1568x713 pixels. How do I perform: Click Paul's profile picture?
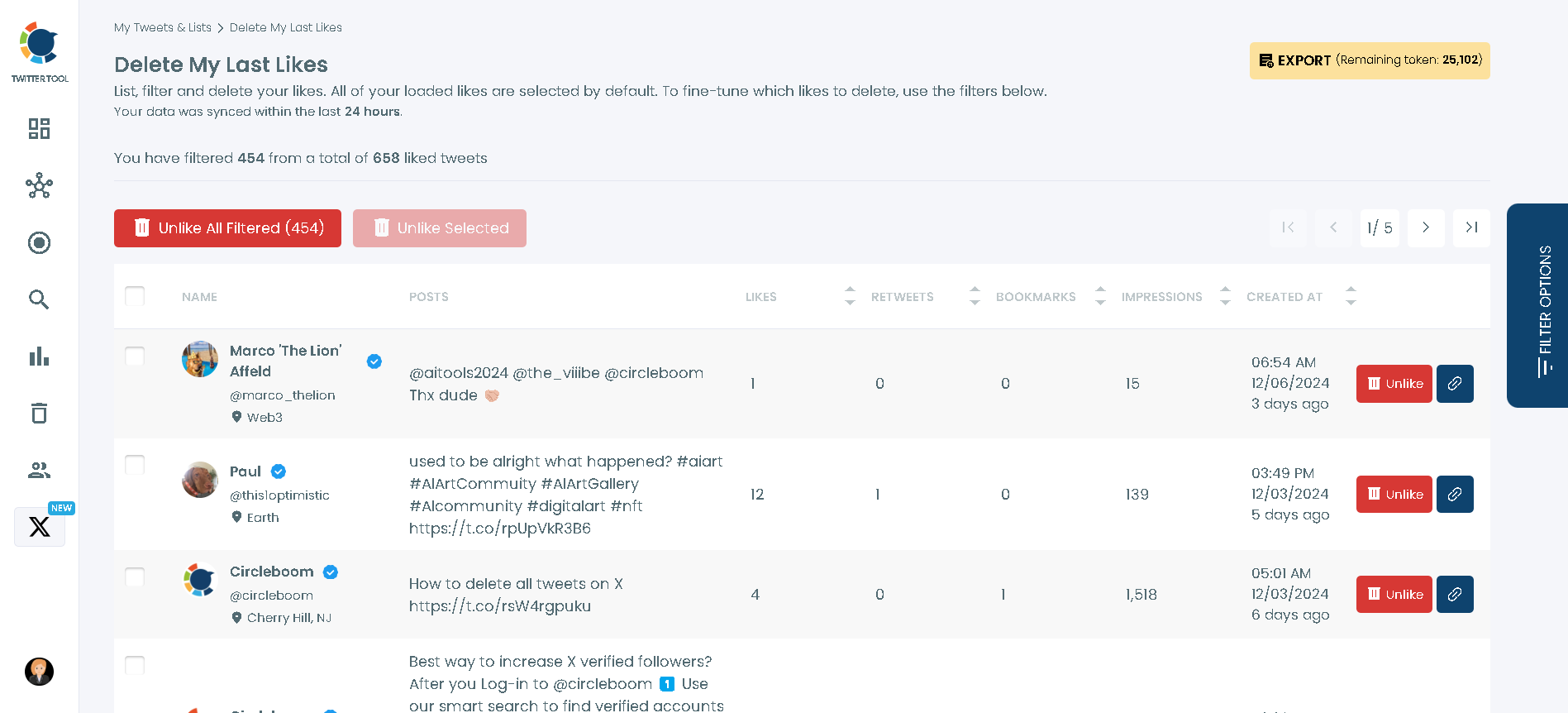(x=200, y=480)
